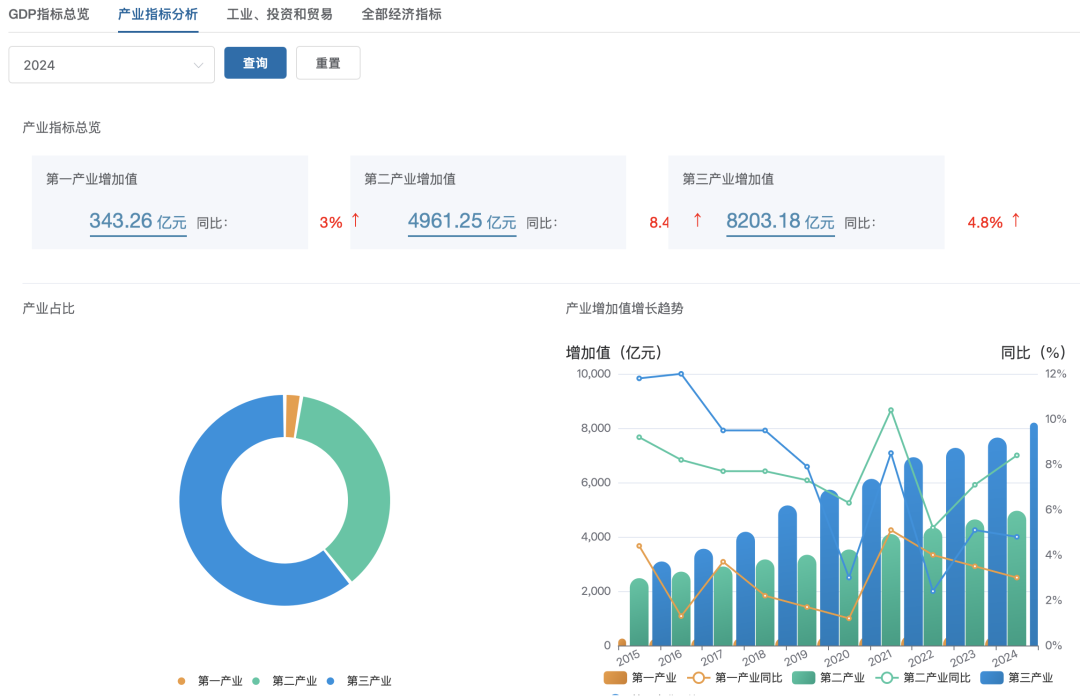
Task: Open the 工业、投资和贸易 tab
Action: 280,14
